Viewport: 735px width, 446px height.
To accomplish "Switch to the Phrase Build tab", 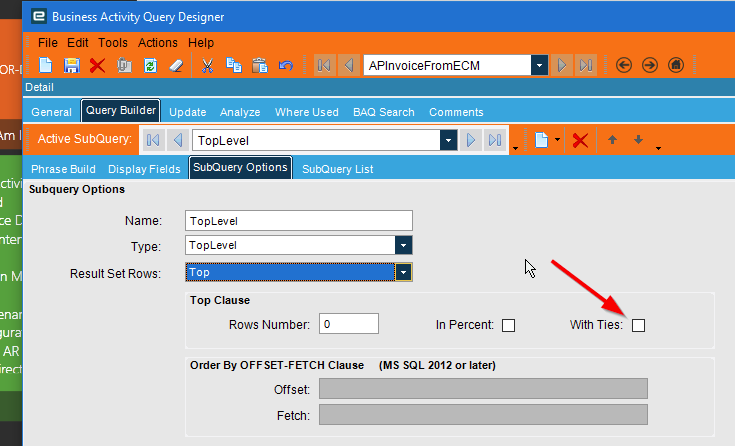I will 63,169.
